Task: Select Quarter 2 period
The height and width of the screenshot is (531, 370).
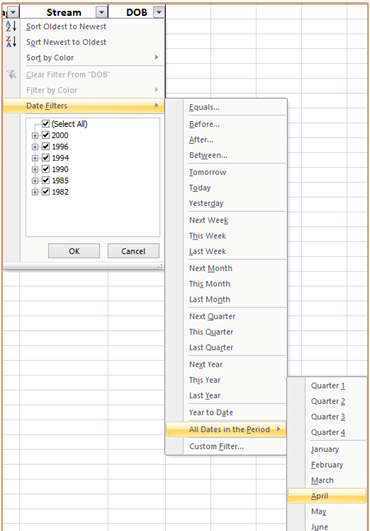Action: tap(327, 401)
